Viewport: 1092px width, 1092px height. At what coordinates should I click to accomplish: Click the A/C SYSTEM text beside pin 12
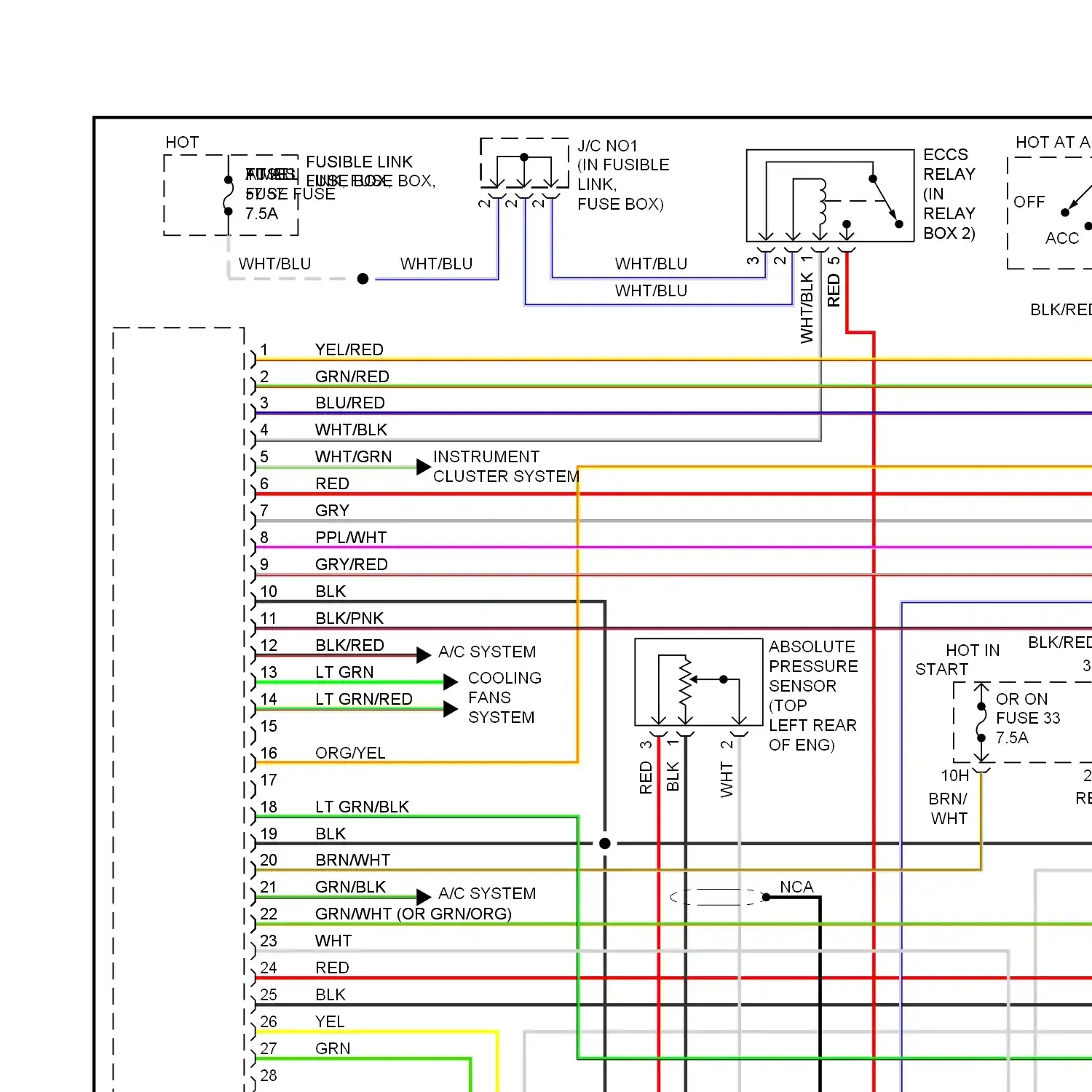(x=487, y=652)
